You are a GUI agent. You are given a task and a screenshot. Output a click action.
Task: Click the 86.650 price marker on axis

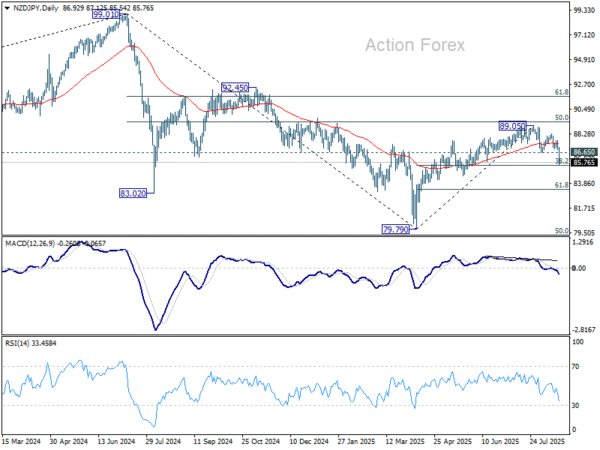584,152
